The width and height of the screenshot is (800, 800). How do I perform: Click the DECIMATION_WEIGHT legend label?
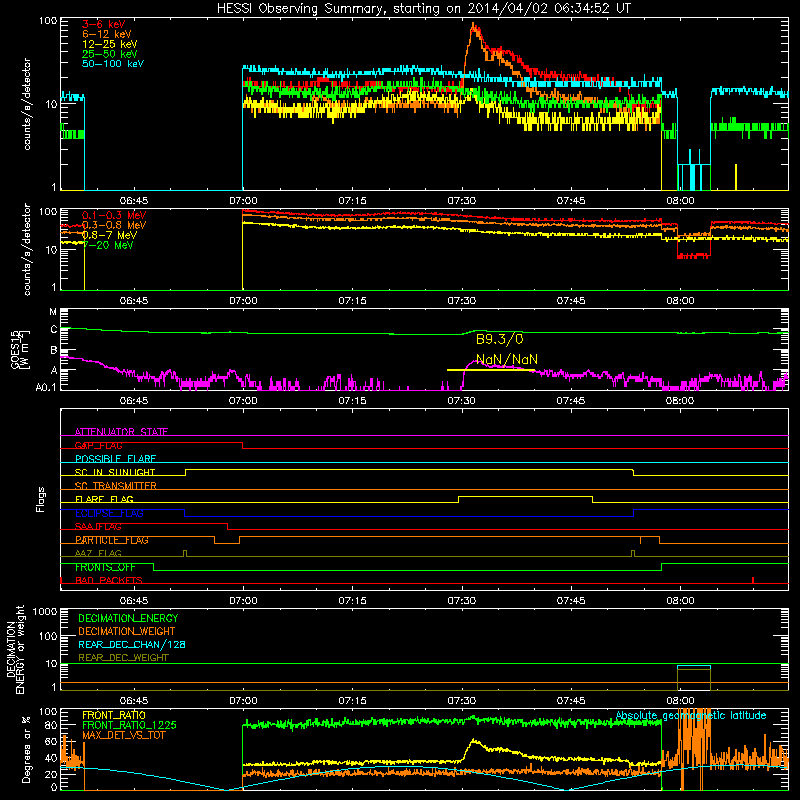(127, 632)
